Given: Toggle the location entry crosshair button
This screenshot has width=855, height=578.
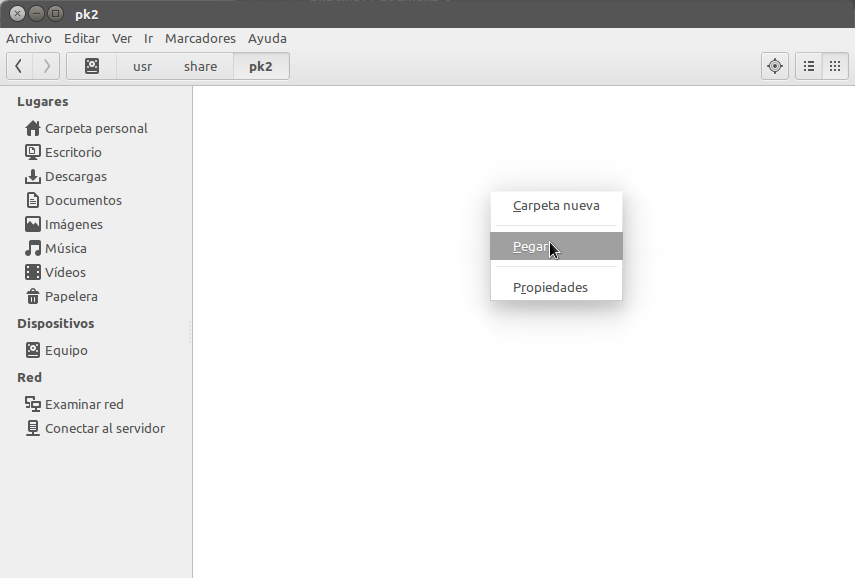Looking at the screenshot, I should point(774,65).
